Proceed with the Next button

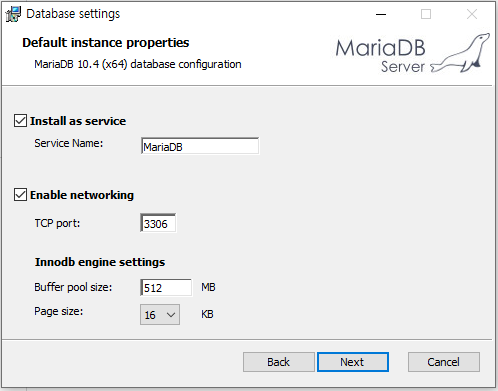[353, 362]
